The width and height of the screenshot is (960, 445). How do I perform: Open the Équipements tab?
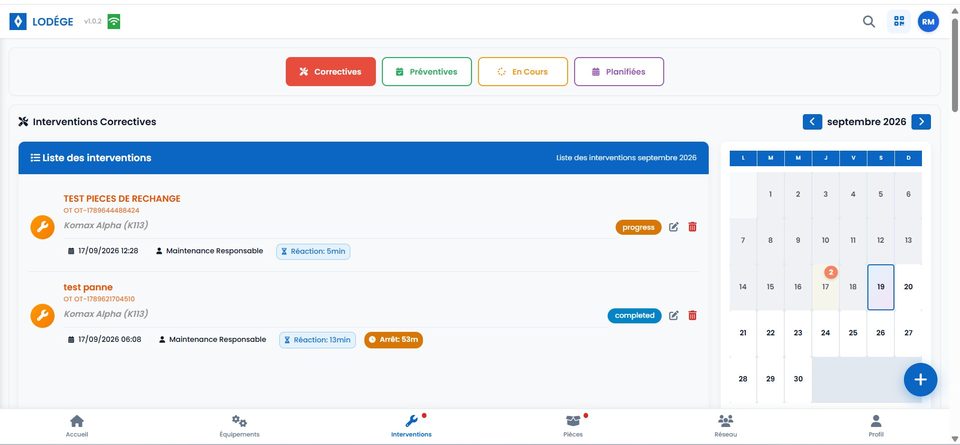[239, 426]
